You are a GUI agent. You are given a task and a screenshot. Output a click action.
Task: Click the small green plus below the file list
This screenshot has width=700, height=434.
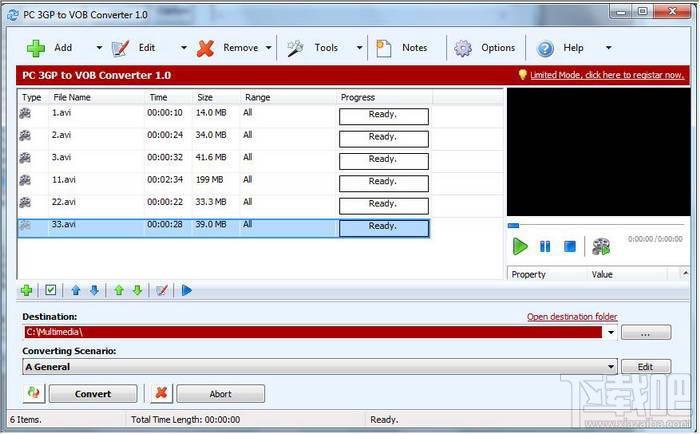click(26, 291)
